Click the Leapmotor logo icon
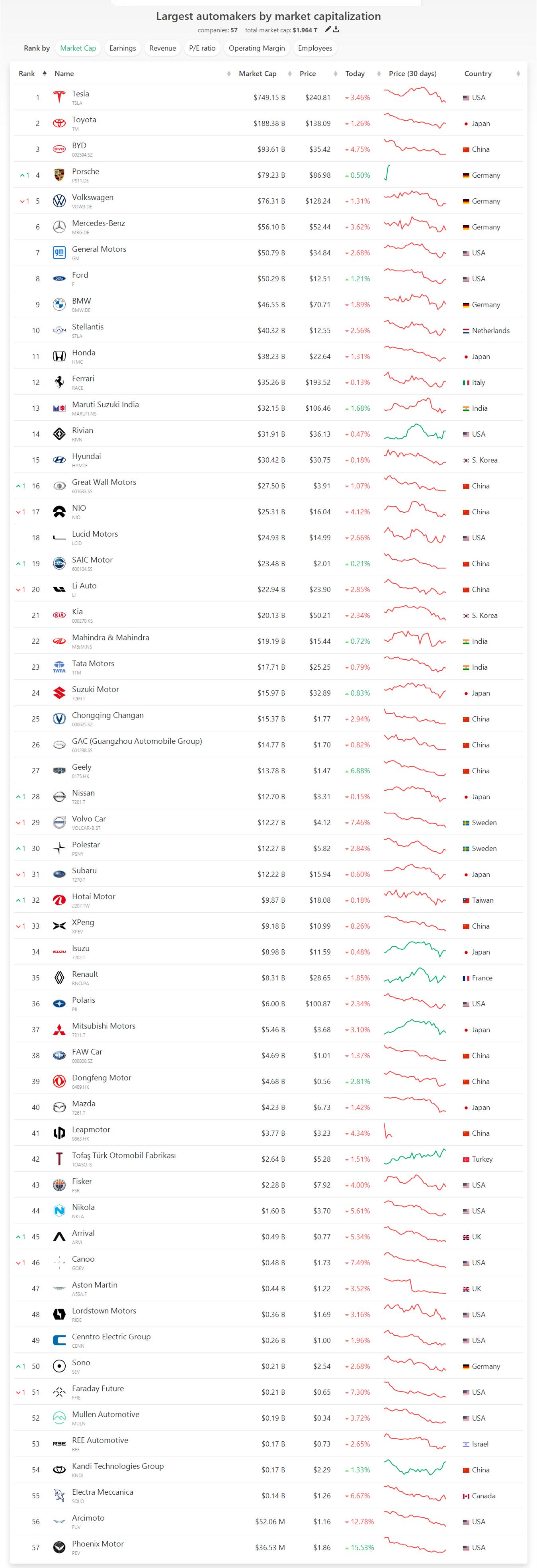The width and height of the screenshot is (537, 1568). [x=59, y=1133]
